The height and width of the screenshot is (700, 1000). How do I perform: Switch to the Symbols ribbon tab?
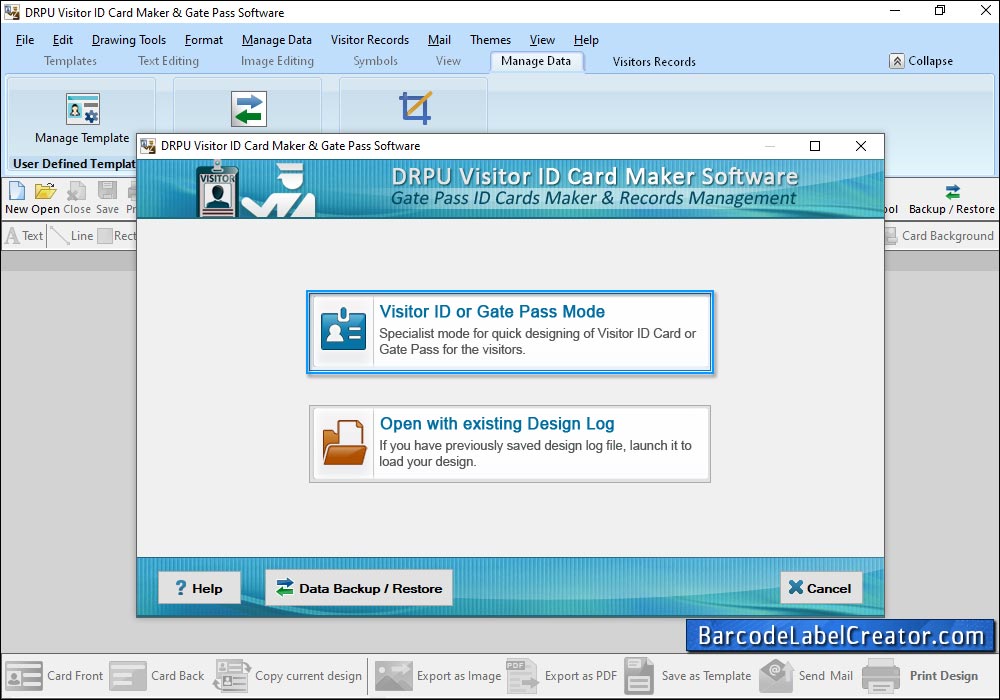pyautogui.click(x=376, y=61)
